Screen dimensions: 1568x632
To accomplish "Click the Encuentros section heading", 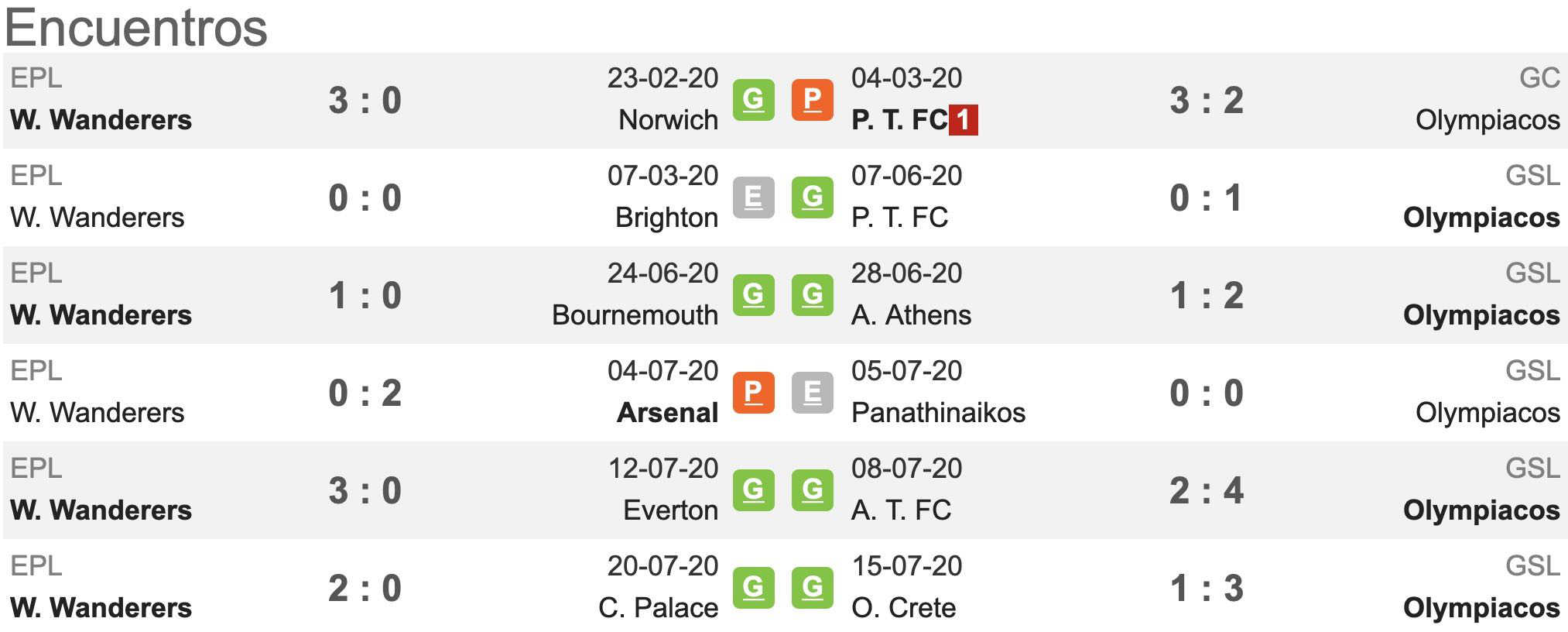I will click(136, 28).
